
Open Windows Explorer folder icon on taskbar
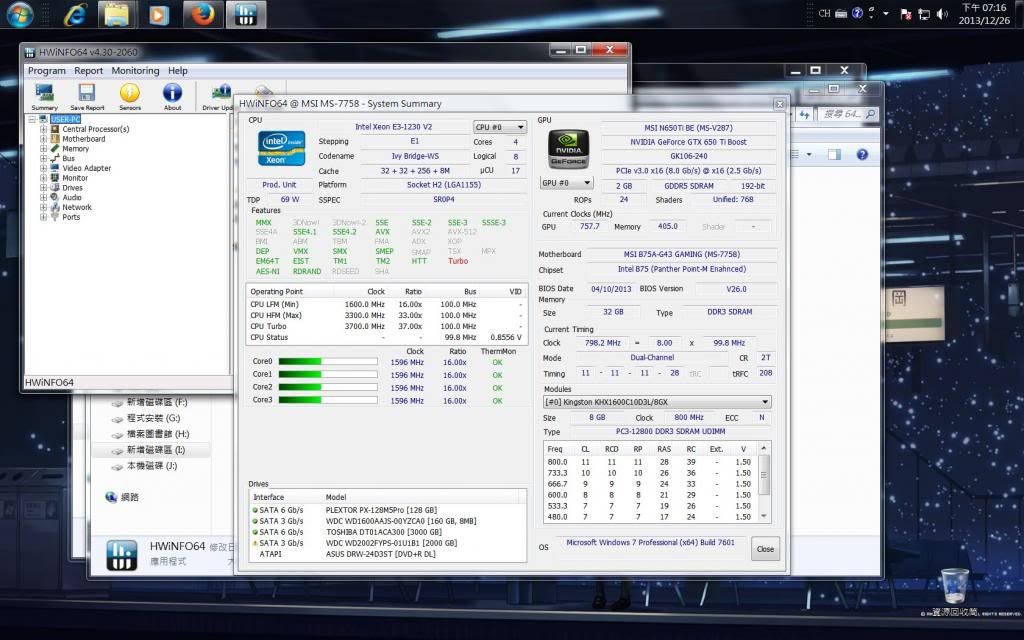(x=116, y=14)
